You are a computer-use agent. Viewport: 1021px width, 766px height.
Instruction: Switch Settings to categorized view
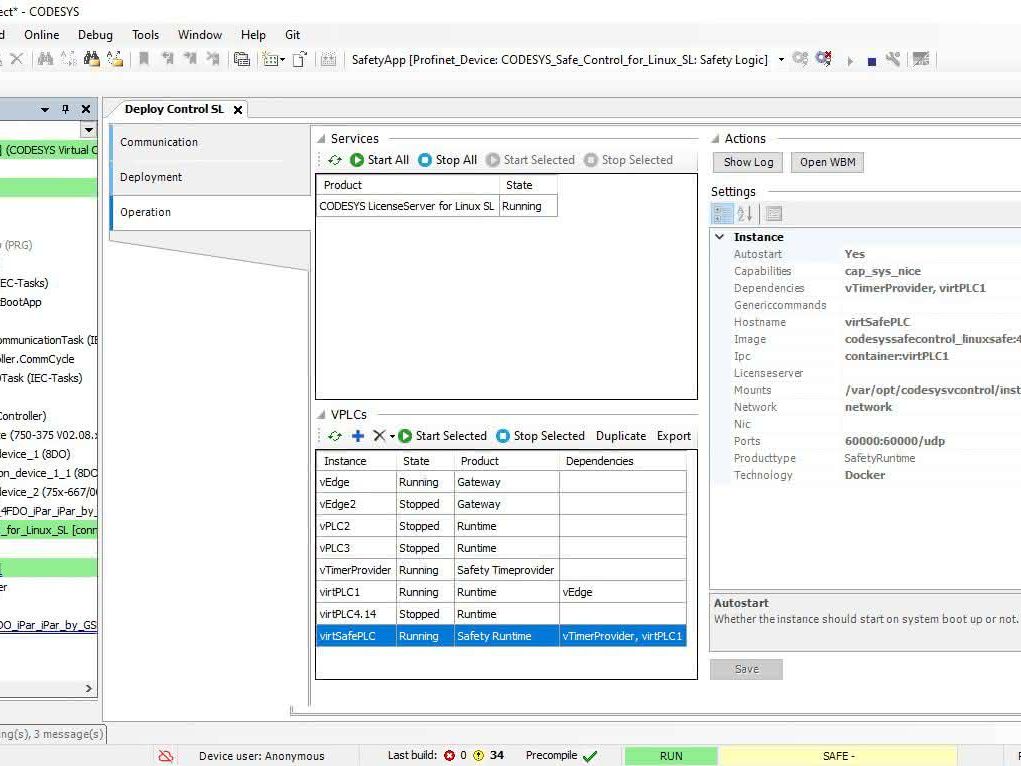pyautogui.click(x=722, y=214)
